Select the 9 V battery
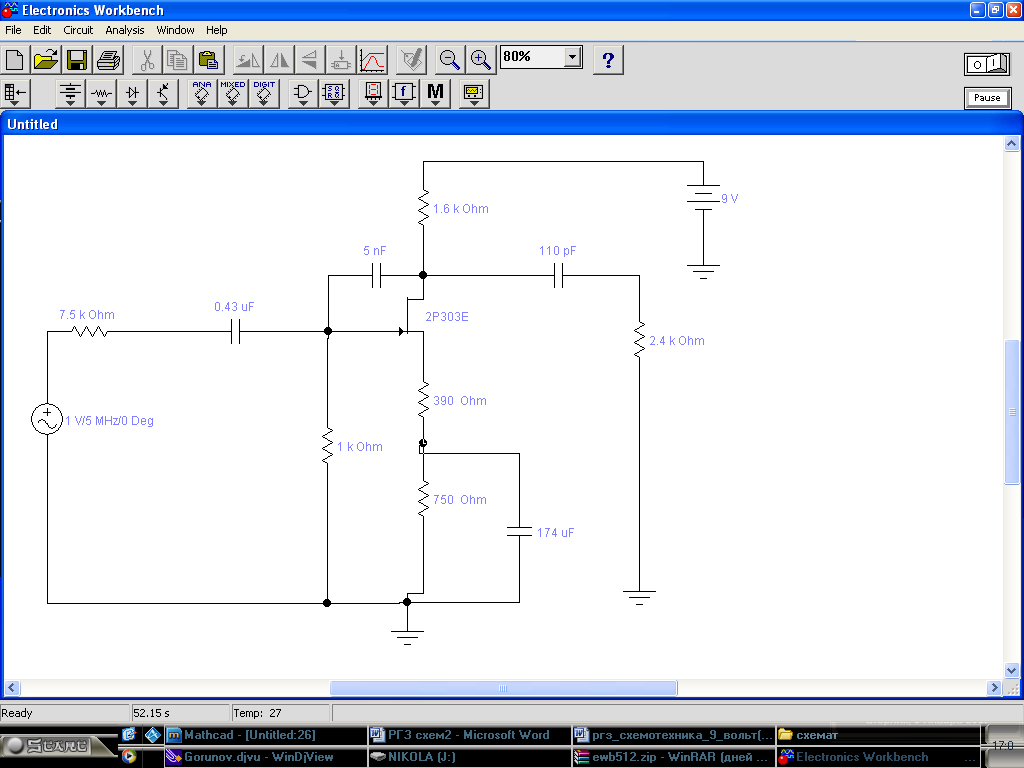 (703, 197)
